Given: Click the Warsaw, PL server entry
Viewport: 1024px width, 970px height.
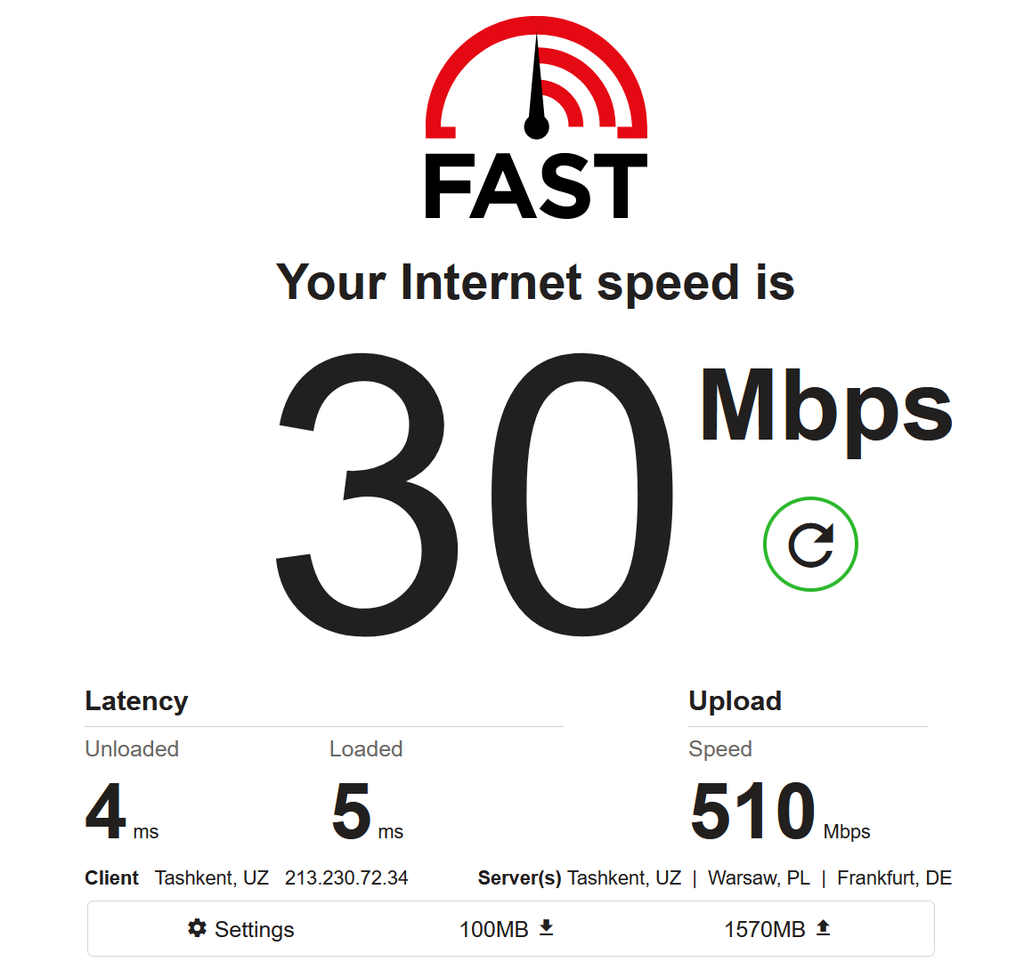Looking at the screenshot, I should point(759,877).
